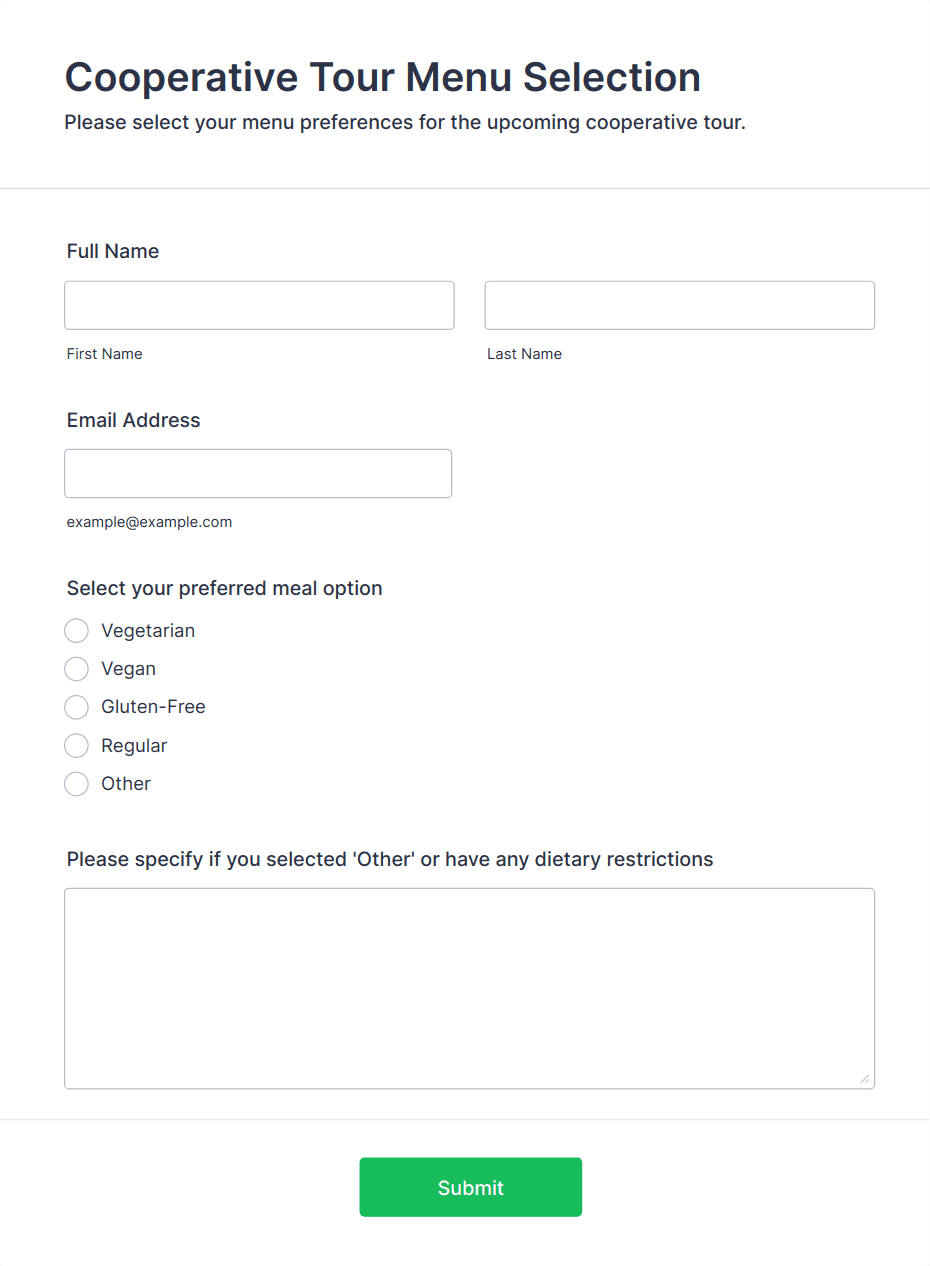930x1266 pixels.
Task: Select the Gluten-Free radio button
Action: 77,707
